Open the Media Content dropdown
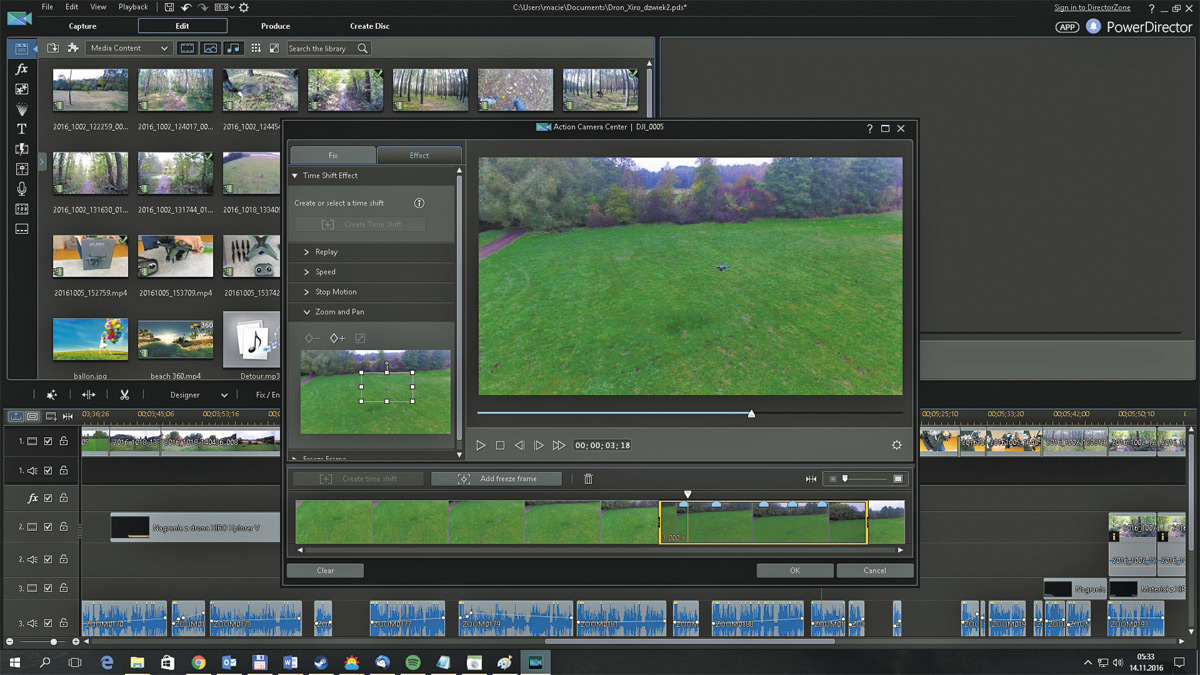1200x675 pixels. (x=129, y=48)
